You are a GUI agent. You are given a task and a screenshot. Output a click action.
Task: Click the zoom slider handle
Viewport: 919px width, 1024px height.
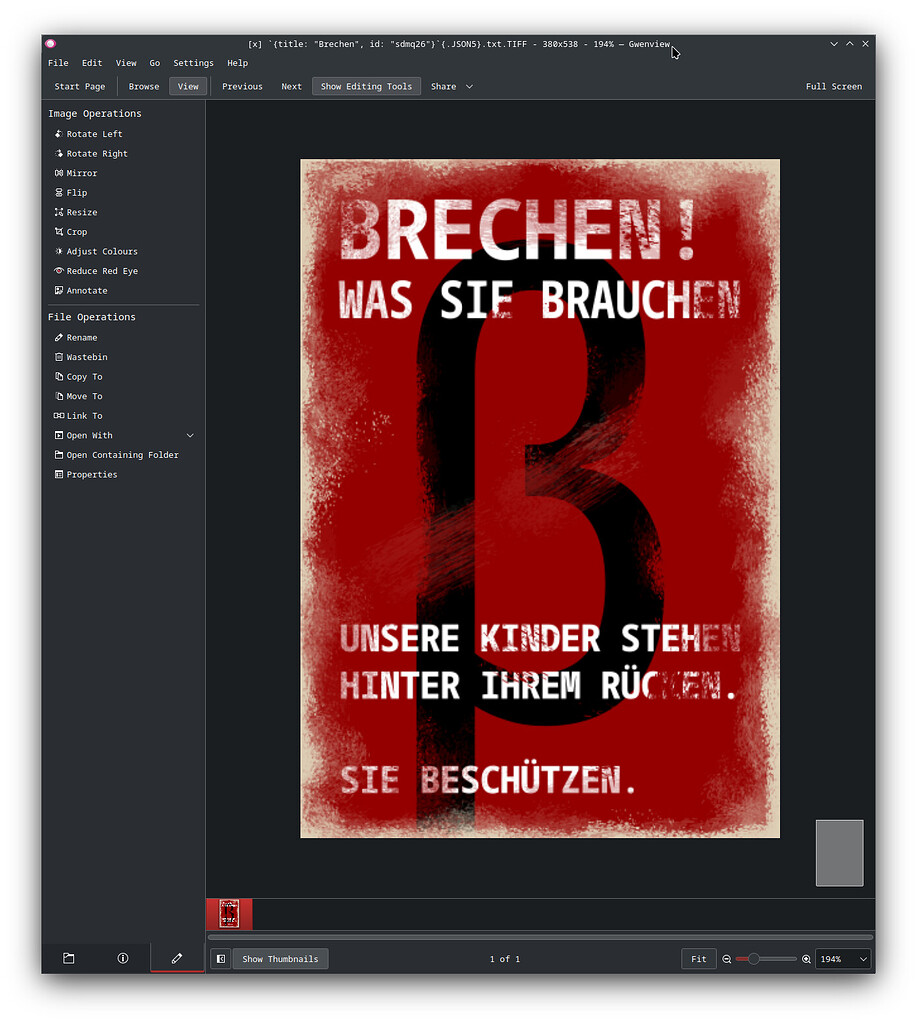(x=754, y=959)
